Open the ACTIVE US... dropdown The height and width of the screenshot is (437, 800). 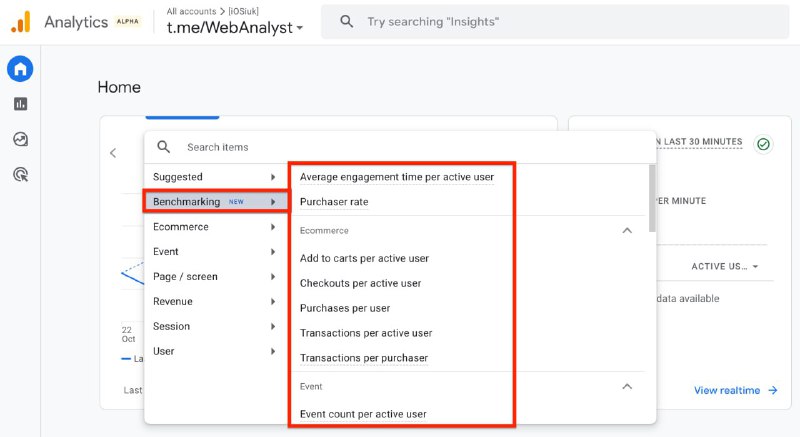[724, 266]
